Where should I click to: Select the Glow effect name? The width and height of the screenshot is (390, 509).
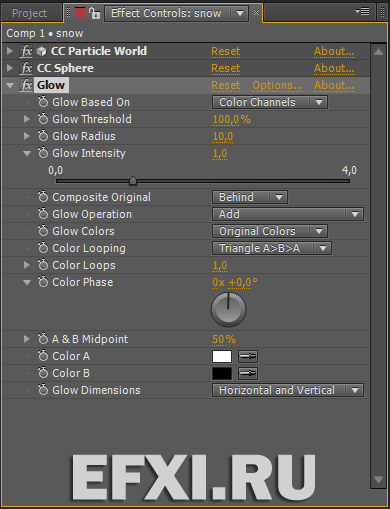pos(51,85)
